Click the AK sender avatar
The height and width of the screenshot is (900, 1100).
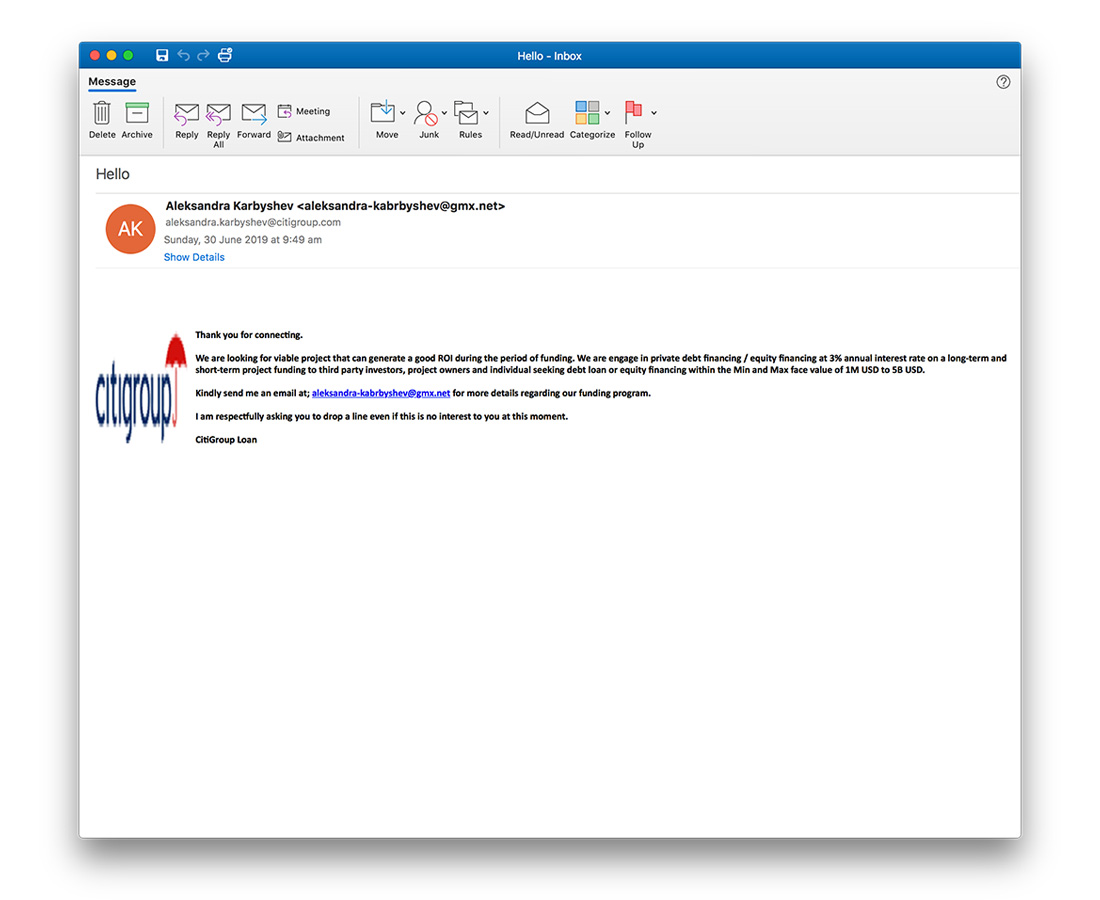point(130,229)
